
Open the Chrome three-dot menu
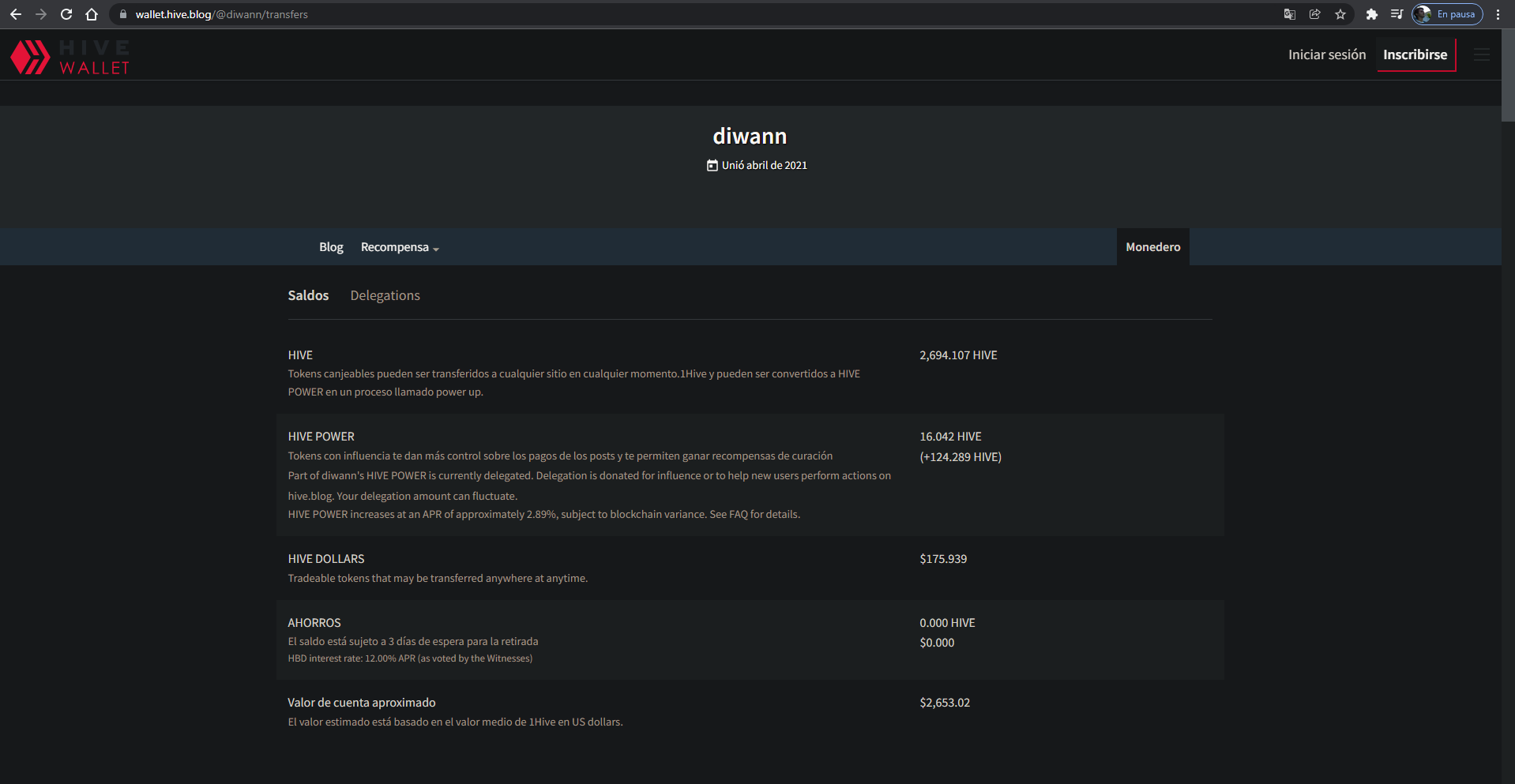coord(1498,14)
